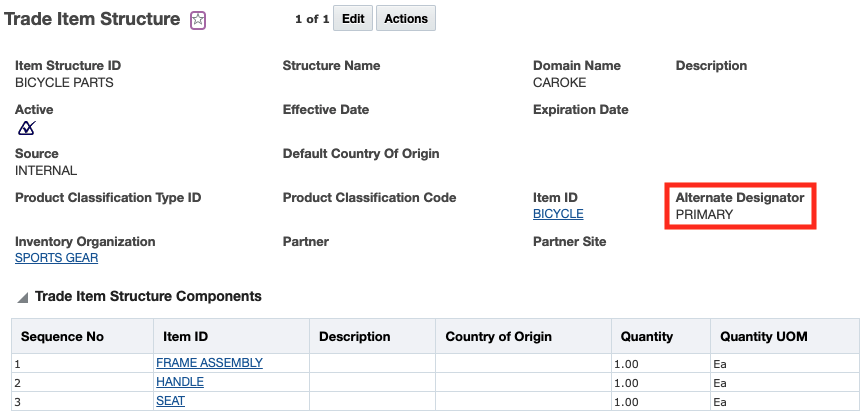Screen dimensions: 864x419
Task: Click the PRIMARY alternate designator value
Action: pyautogui.click(x=704, y=214)
